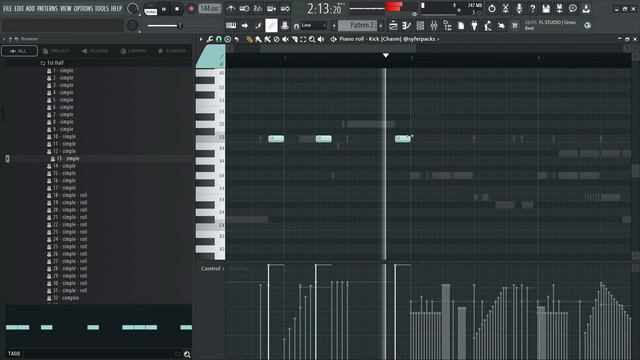The image size is (640, 360).
Task: Toggle Pattern/Song playback mode
Action: (x=151, y=9)
